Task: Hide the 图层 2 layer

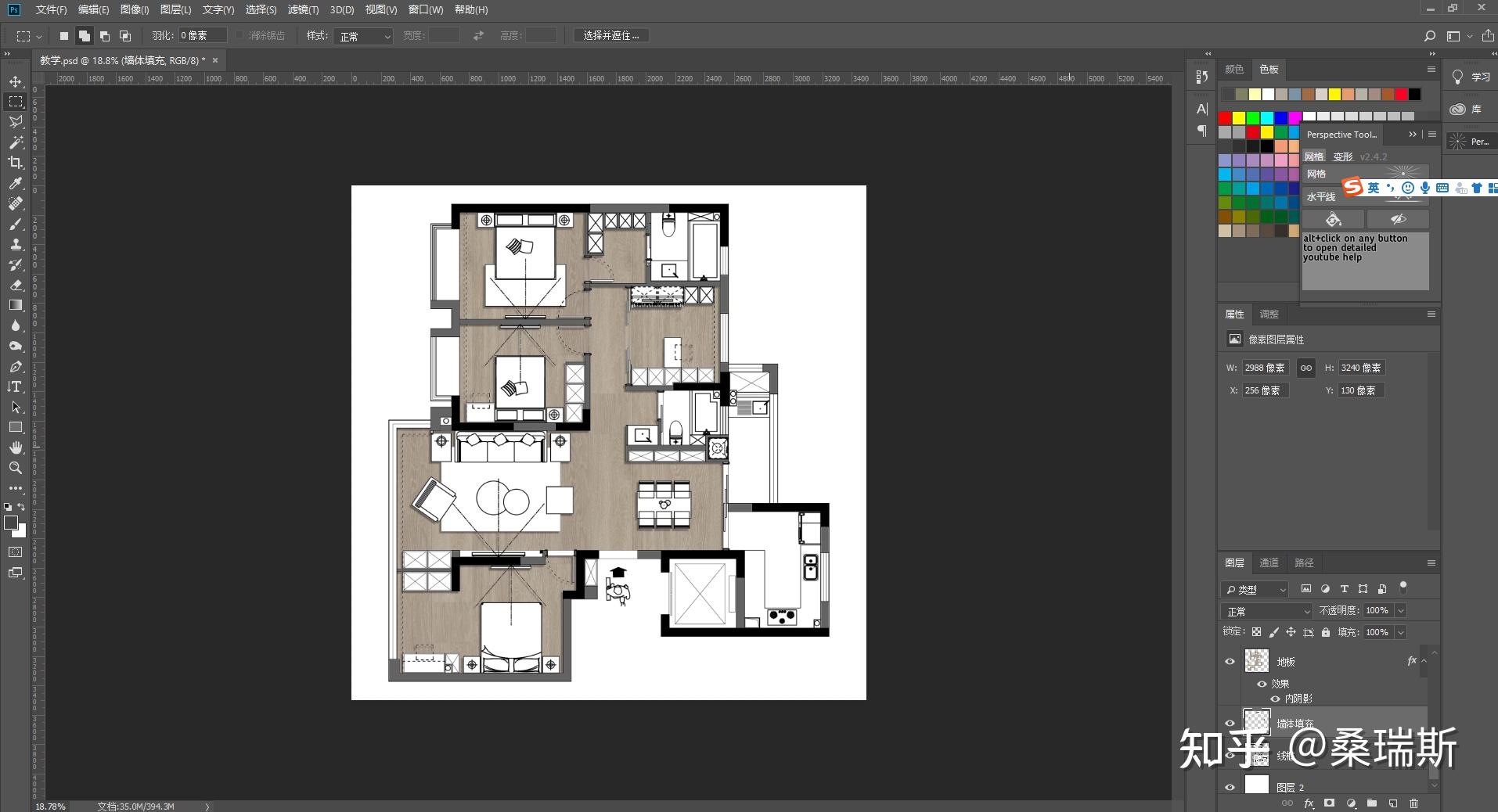Action: tap(1230, 787)
